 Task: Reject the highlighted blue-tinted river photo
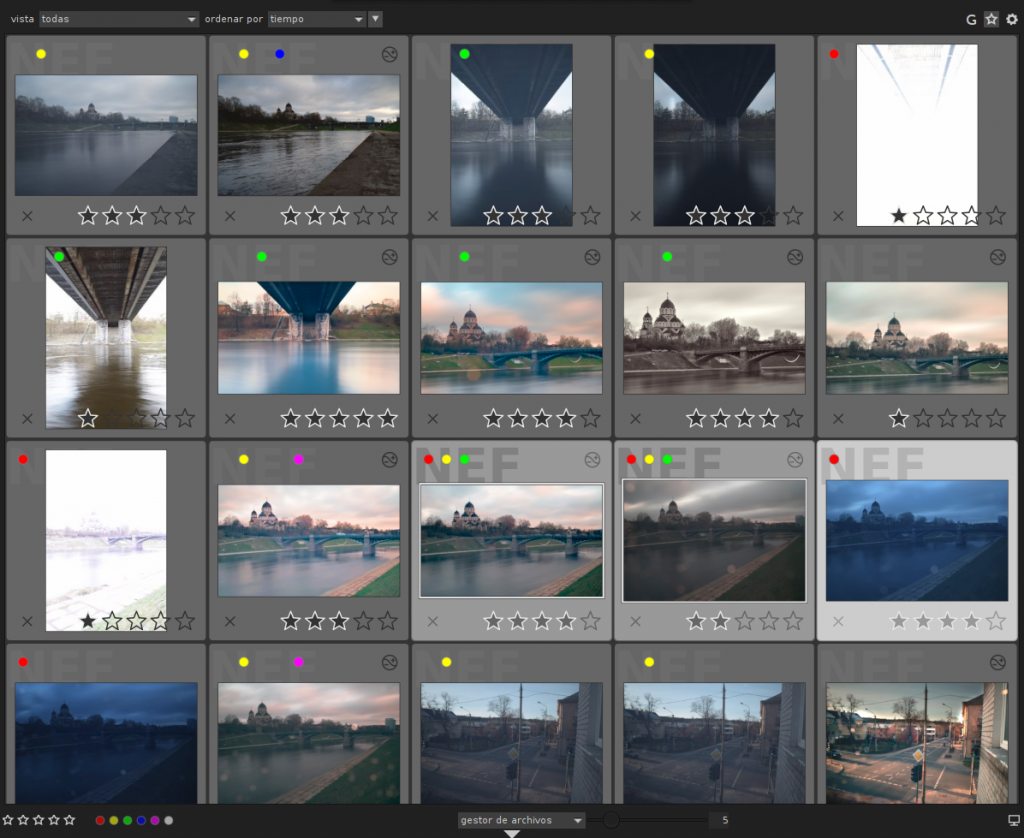point(838,621)
